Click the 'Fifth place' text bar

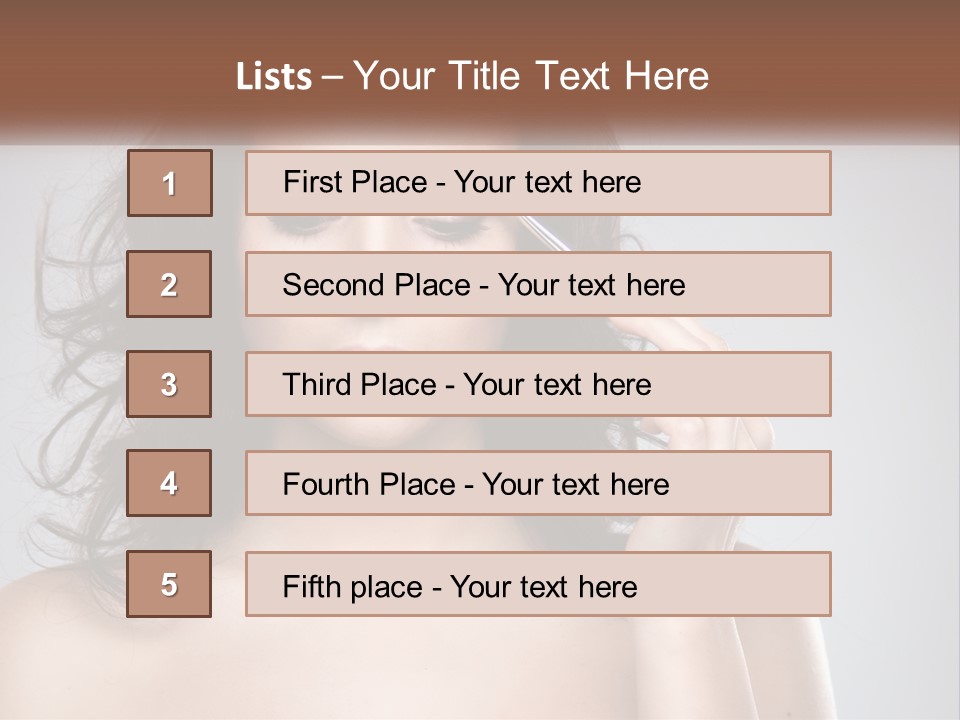point(538,583)
